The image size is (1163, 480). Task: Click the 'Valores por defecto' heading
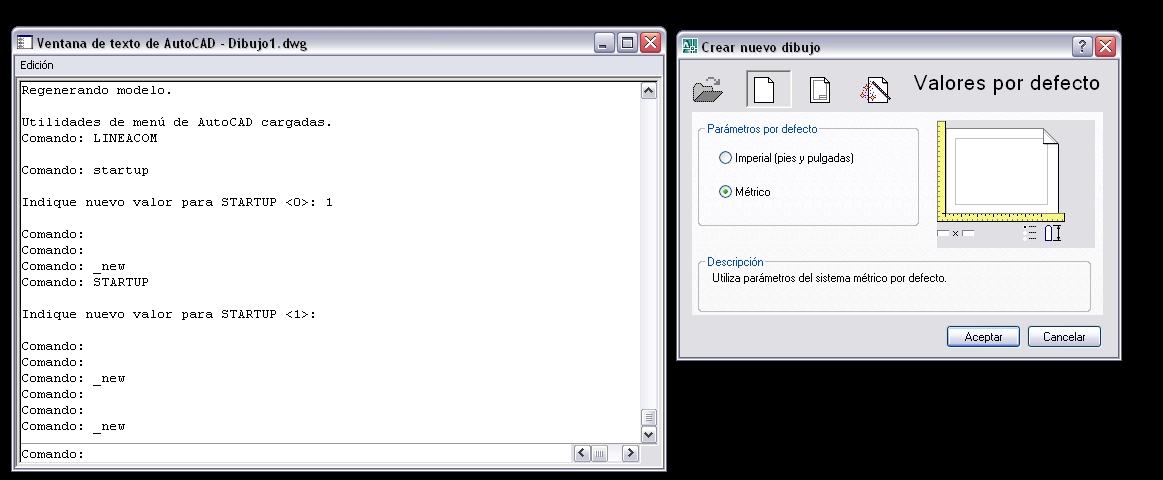(x=1006, y=82)
